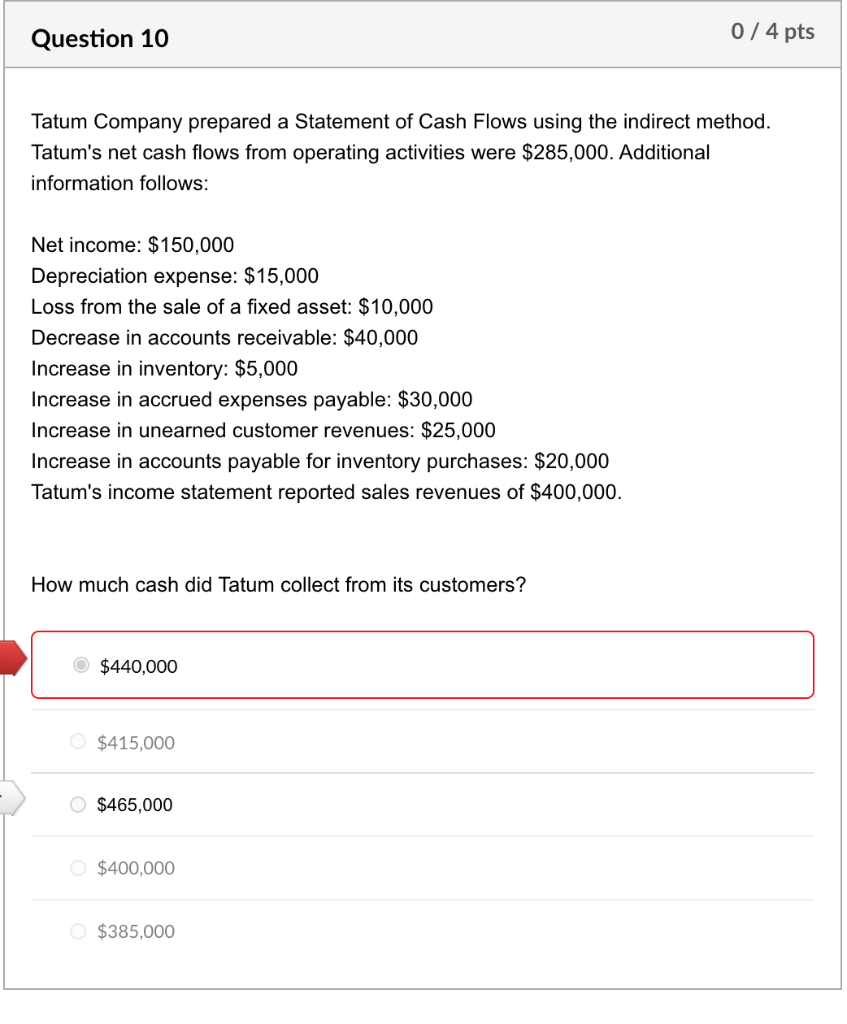
Task: Click the net income line of the problem
Action: (x=132, y=244)
